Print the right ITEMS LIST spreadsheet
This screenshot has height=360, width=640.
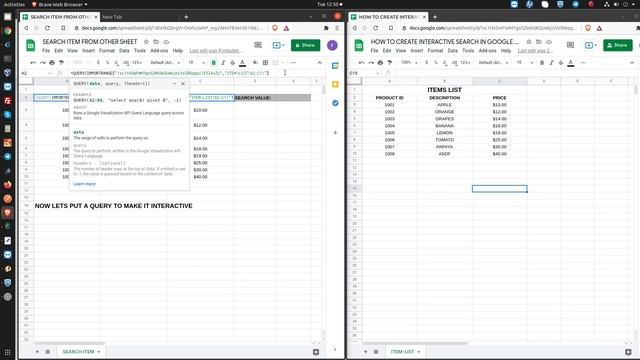tap(380, 62)
